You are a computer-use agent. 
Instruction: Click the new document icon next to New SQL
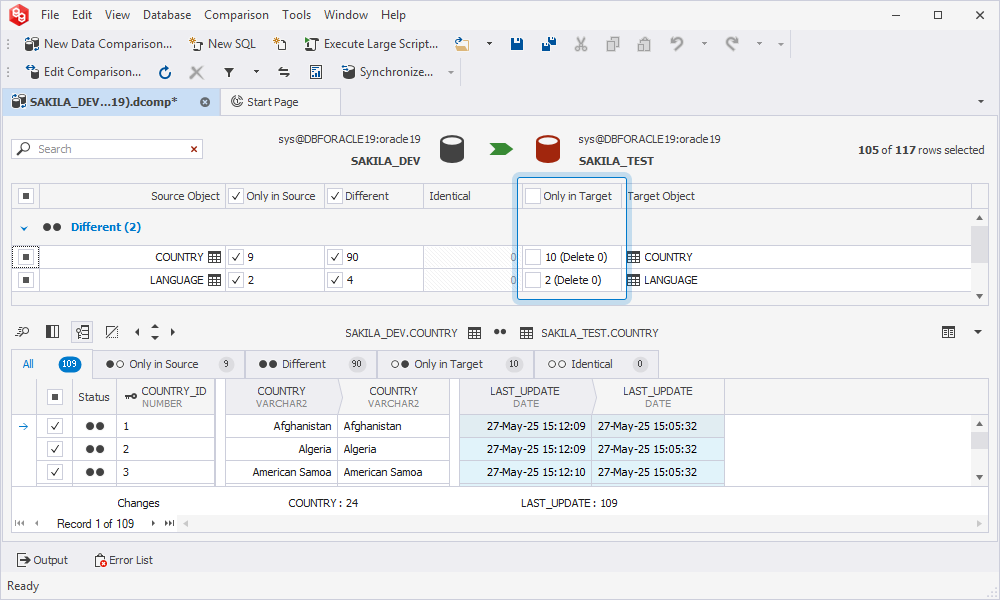click(x=279, y=44)
